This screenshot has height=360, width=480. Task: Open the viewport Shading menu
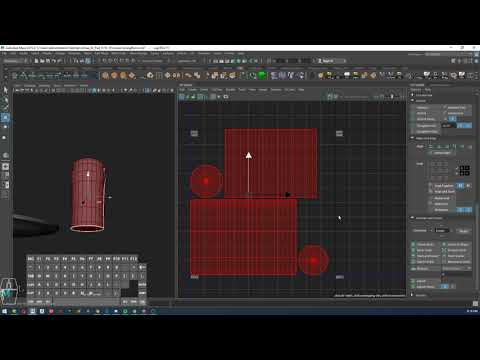click(x=30, y=86)
